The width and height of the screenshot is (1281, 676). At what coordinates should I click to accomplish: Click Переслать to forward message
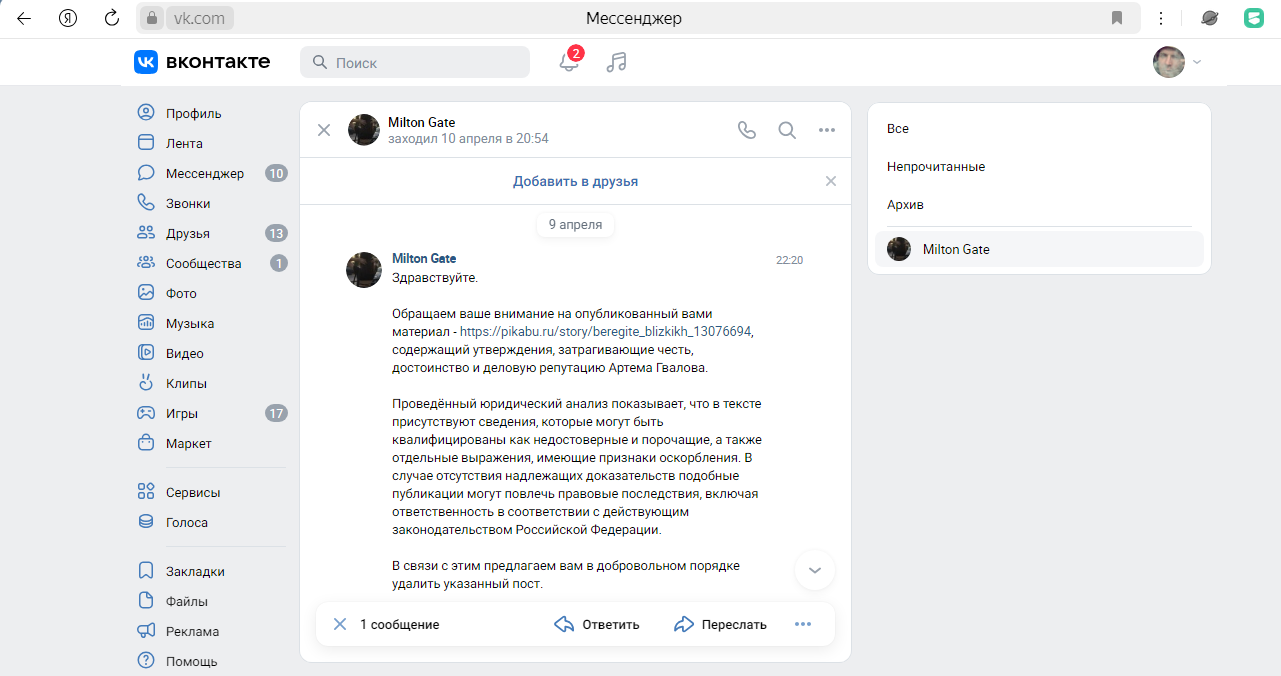720,624
